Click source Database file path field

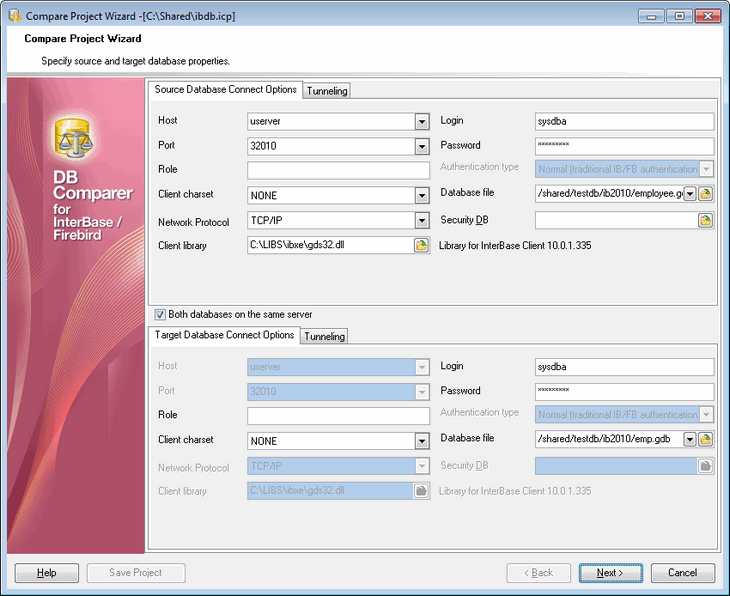[x=609, y=194]
